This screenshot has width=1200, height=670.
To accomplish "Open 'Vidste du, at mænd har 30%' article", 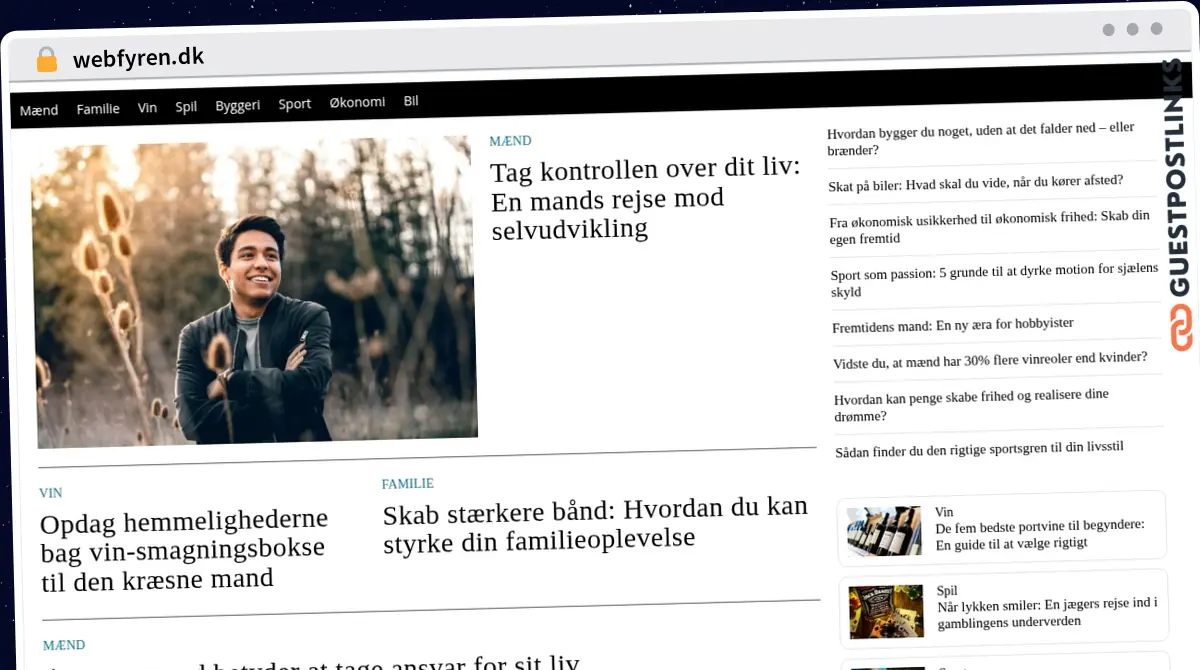I will coord(990,360).
